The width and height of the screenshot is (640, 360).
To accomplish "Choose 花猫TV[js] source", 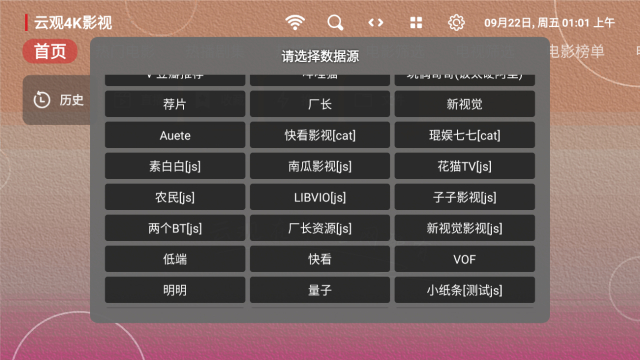I will pyautogui.click(x=464, y=166).
